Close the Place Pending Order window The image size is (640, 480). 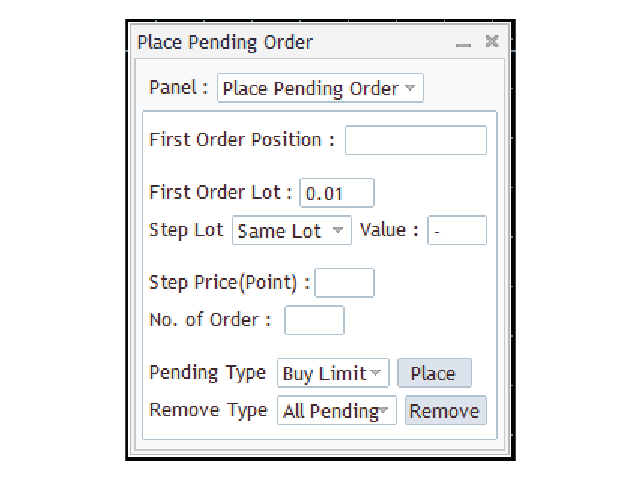click(x=491, y=41)
